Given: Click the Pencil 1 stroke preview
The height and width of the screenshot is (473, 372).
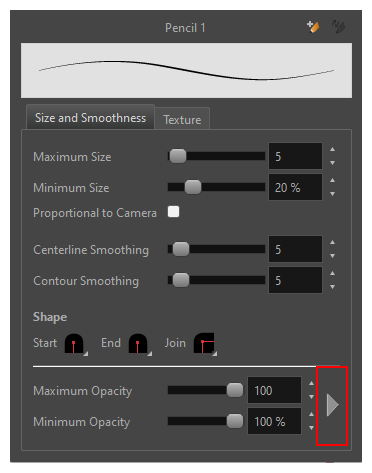Looking at the screenshot, I should (186, 70).
